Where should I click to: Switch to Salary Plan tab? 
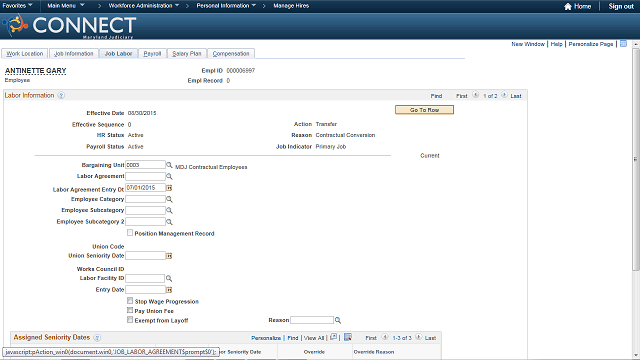point(187,53)
